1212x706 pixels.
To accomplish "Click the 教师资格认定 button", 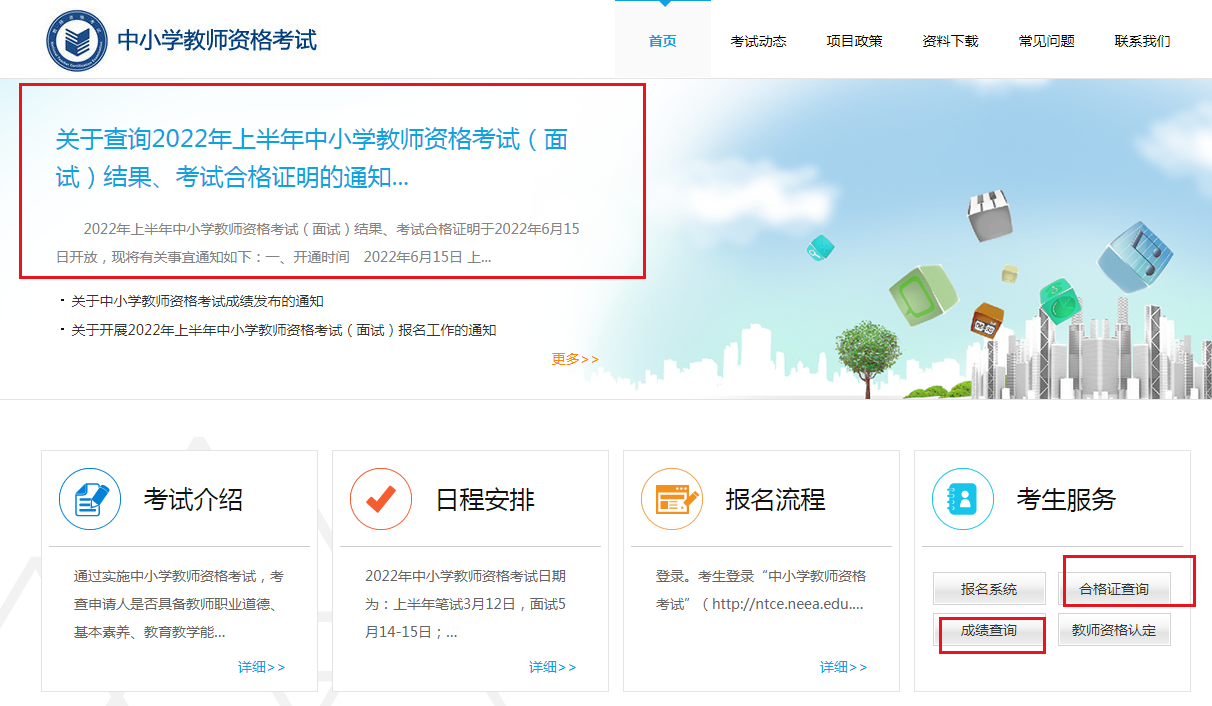I will [x=1113, y=630].
